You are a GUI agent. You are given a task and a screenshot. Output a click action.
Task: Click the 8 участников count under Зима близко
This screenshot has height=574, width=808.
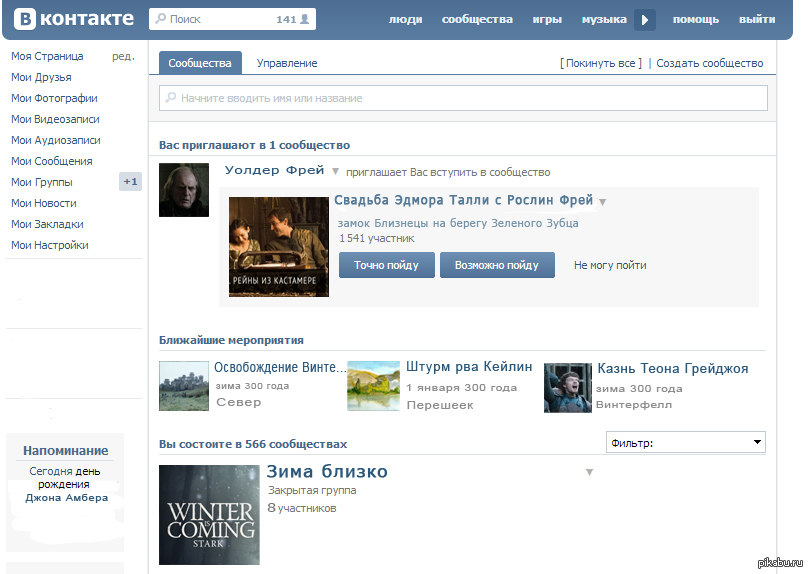[302, 508]
